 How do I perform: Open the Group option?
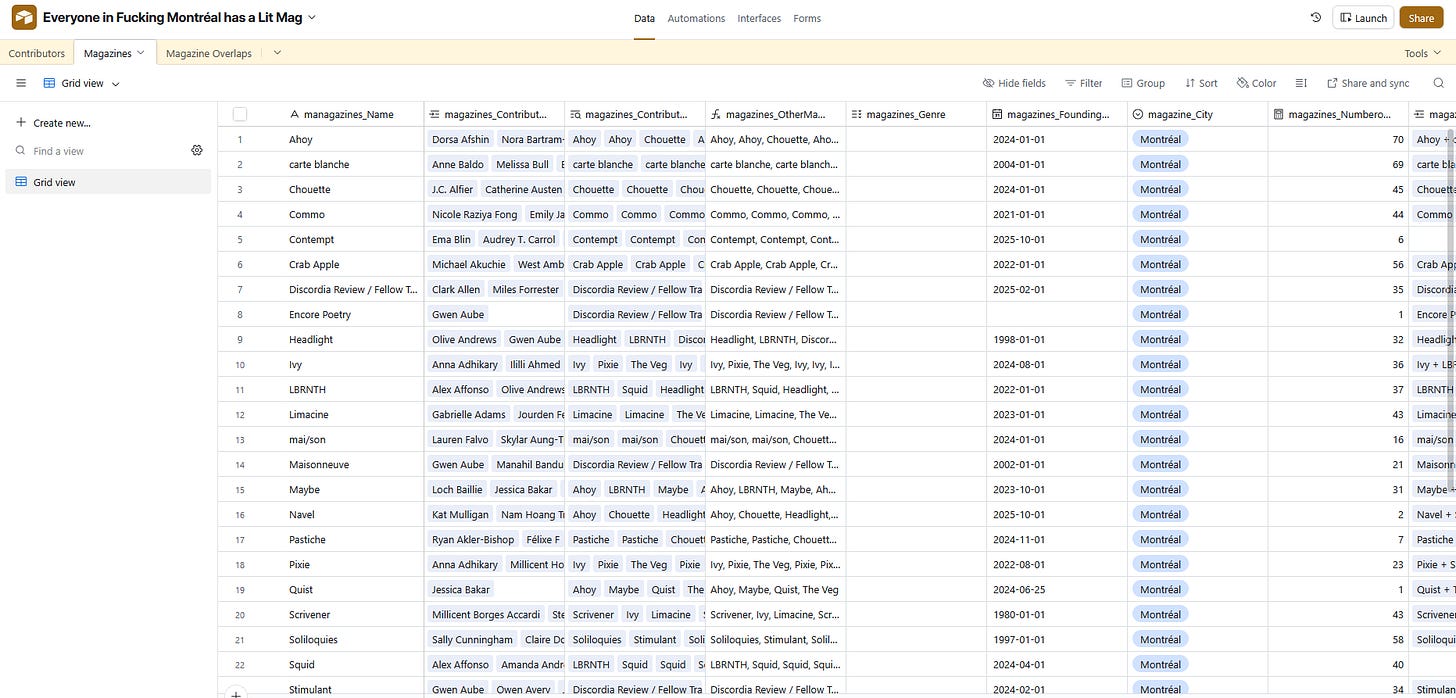tap(1143, 84)
